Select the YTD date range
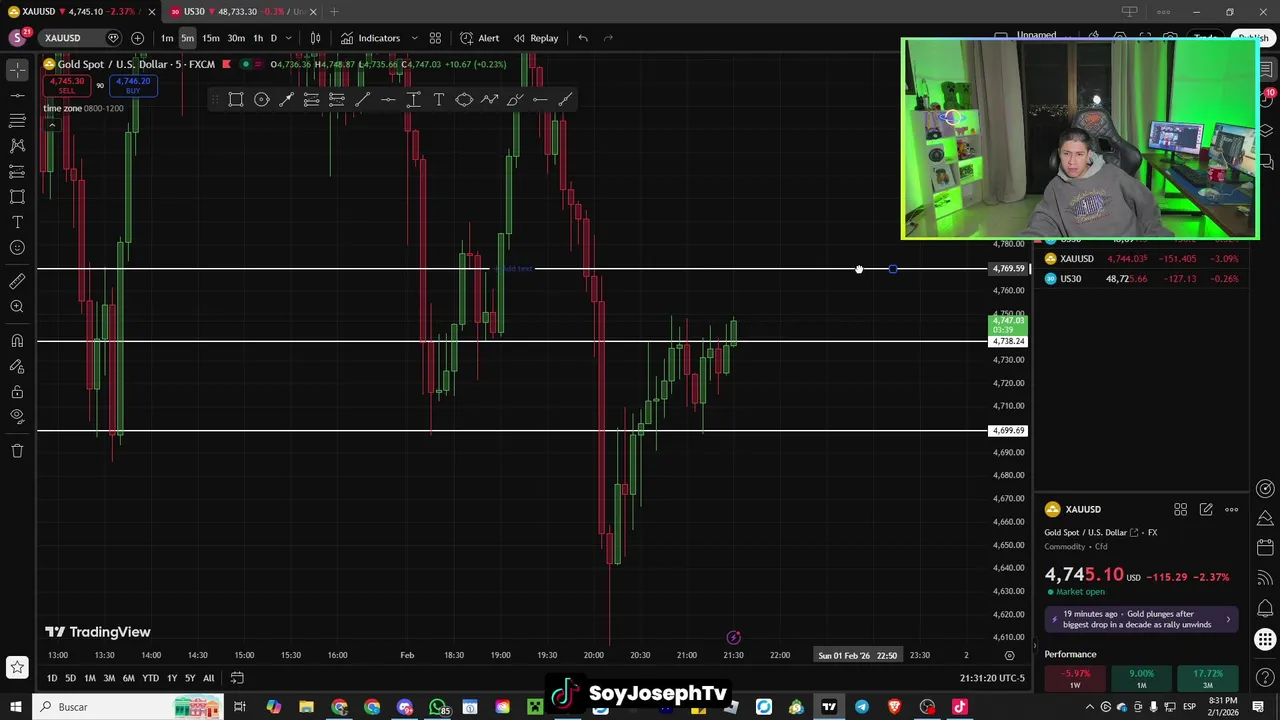Image resolution: width=1280 pixels, height=720 pixels. click(x=150, y=678)
